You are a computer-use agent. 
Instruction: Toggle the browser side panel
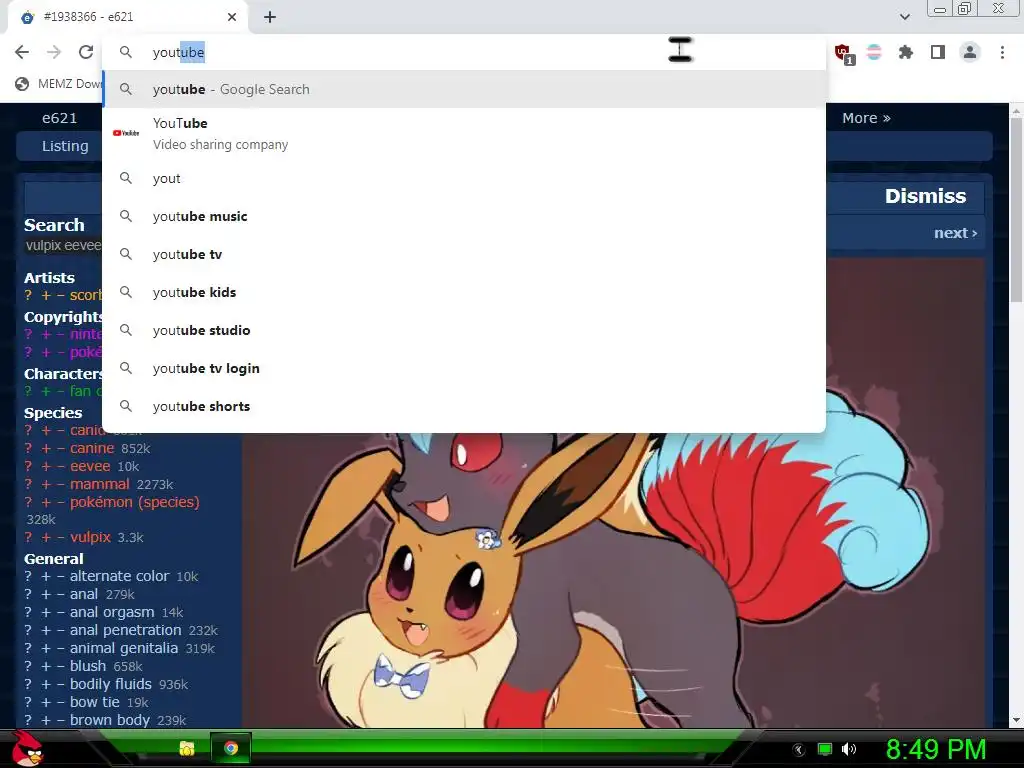[938, 52]
